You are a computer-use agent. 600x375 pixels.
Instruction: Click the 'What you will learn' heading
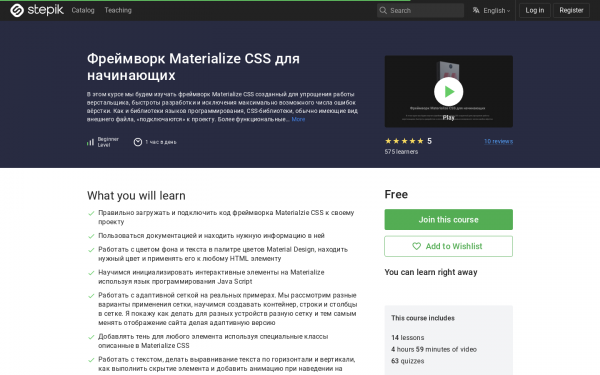coord(136,196)
